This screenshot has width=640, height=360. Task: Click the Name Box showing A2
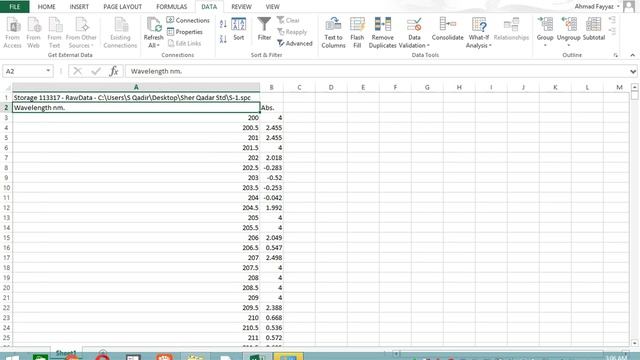tap(24, 71)
